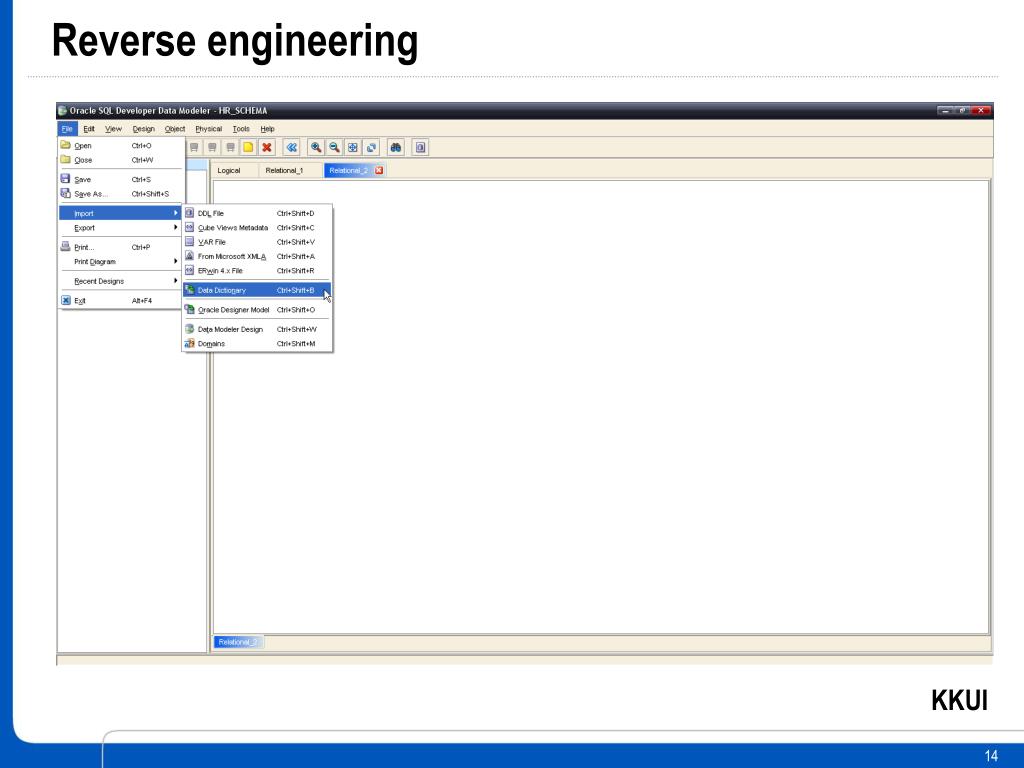Expand the Export submenu entry

click(x=120, y=228)
